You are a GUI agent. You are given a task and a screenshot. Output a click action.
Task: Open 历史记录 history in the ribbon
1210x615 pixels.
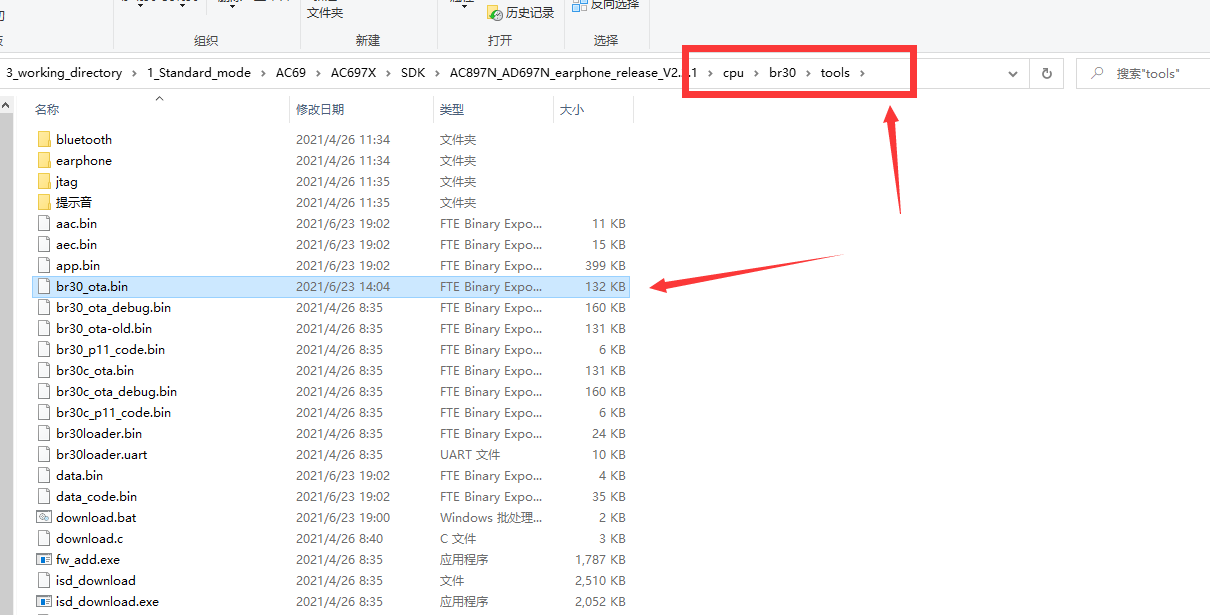coord(520,12)
